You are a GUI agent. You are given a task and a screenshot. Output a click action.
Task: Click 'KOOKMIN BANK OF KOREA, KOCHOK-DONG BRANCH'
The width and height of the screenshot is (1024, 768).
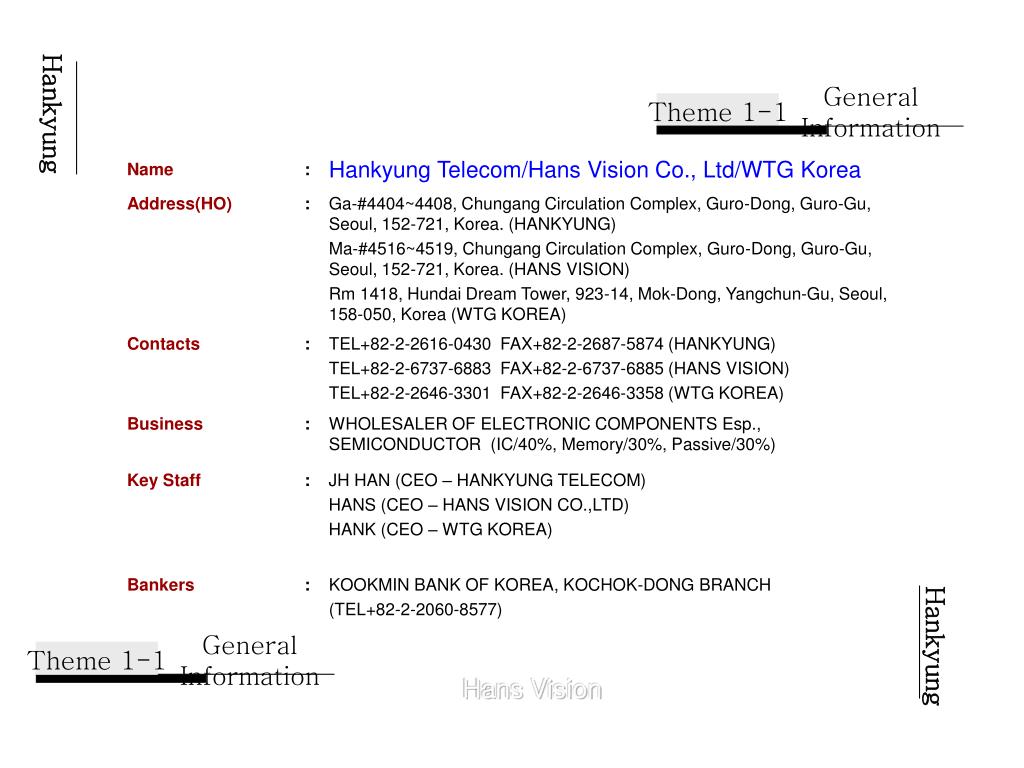coord(550,585)
